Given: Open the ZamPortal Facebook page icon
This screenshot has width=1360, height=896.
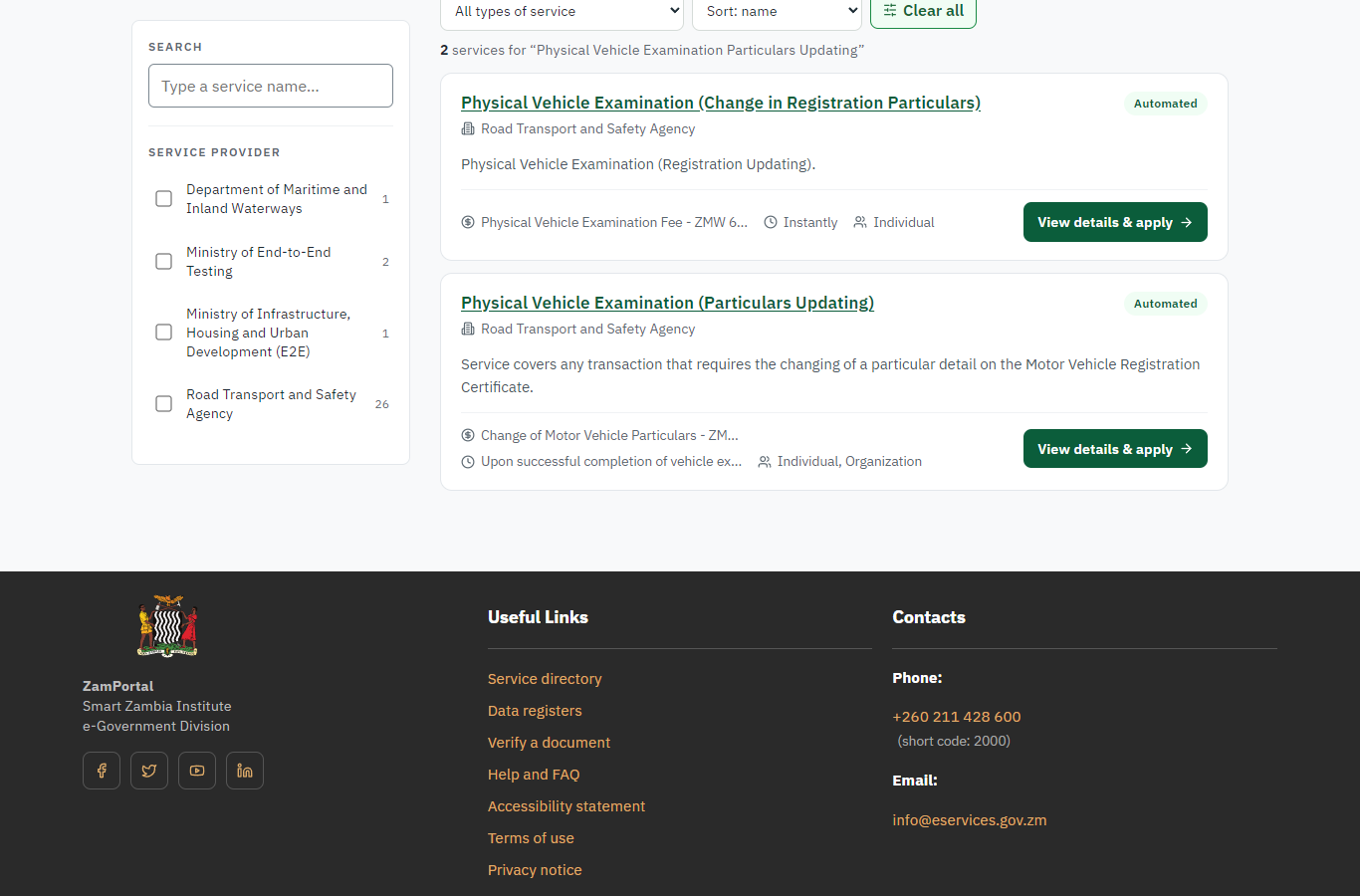Looking at the screenshot, I should (x=102, y=771).
